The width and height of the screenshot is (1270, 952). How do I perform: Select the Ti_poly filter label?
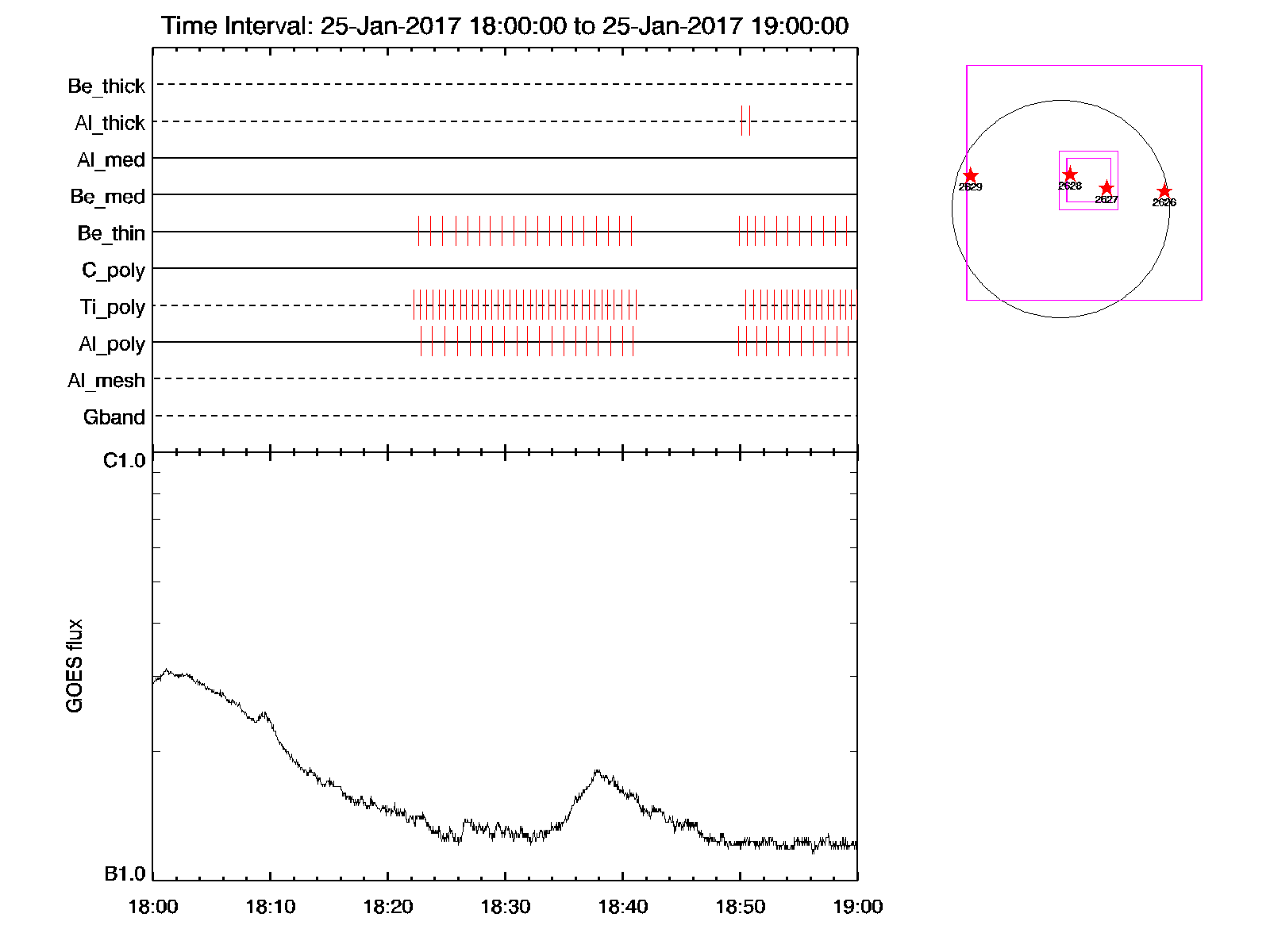[112, 307]
